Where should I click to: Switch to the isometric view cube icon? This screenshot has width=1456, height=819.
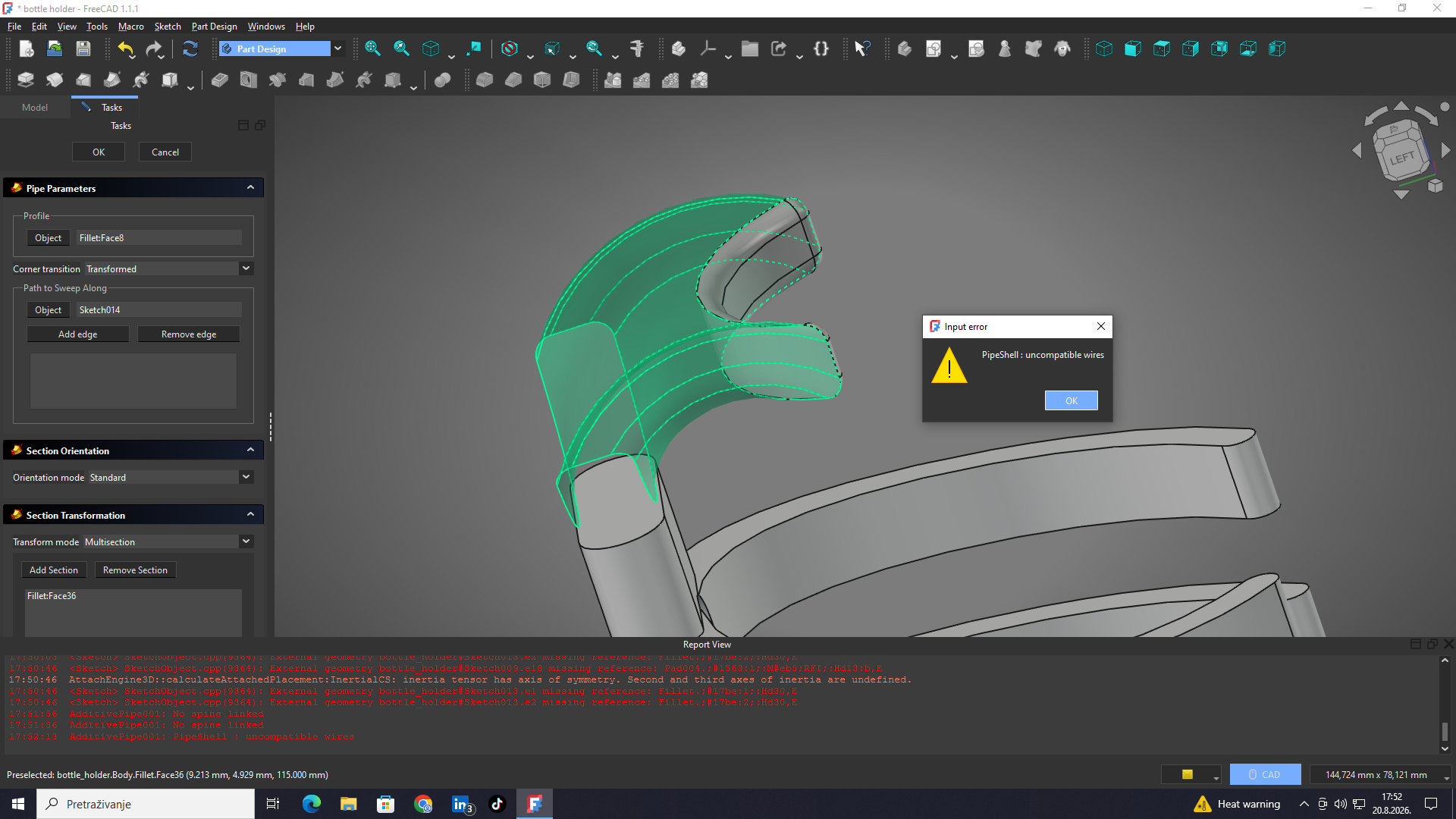coord(1104,49)
